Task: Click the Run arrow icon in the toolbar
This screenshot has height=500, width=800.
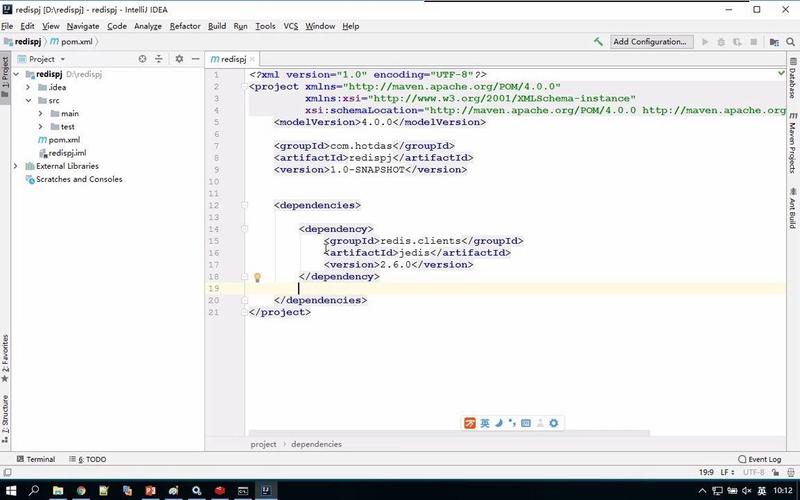Action: click(705, 42)
